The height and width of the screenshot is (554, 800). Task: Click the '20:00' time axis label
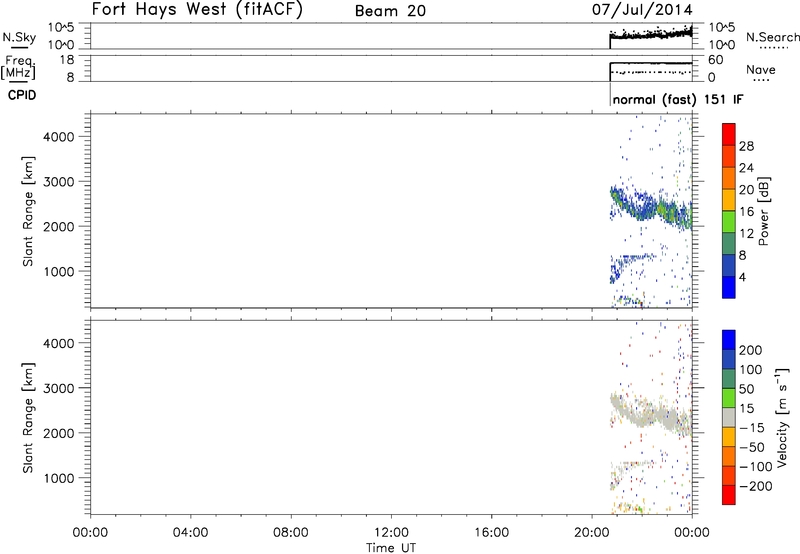591,533
